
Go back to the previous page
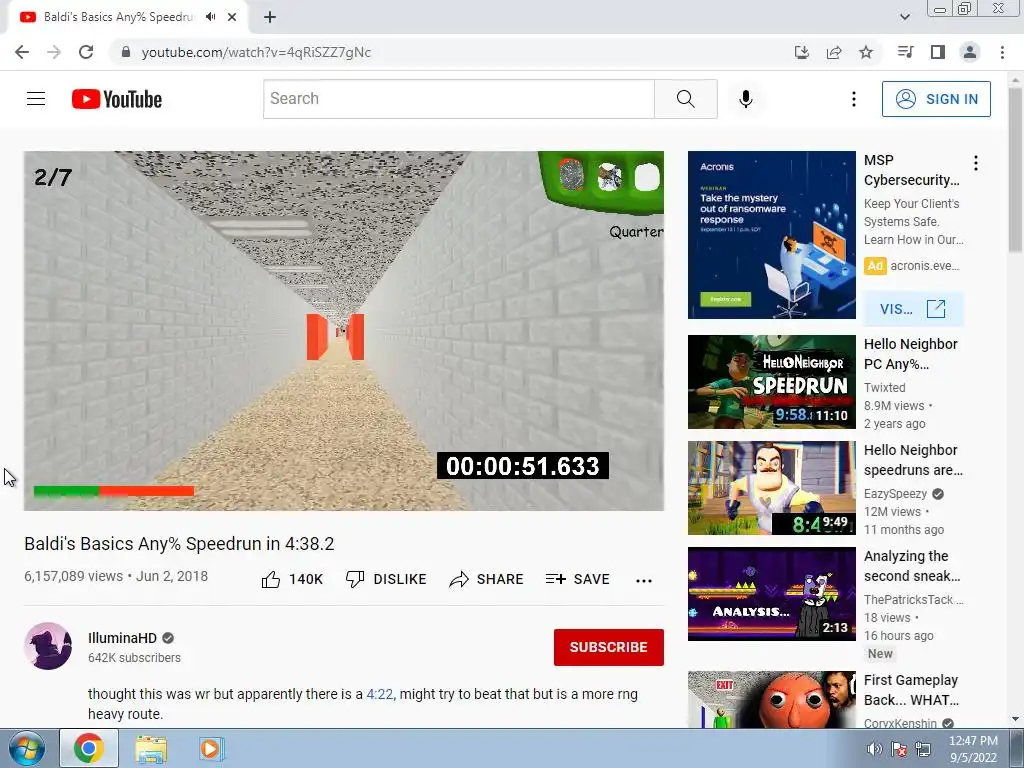tap(22, 52)
